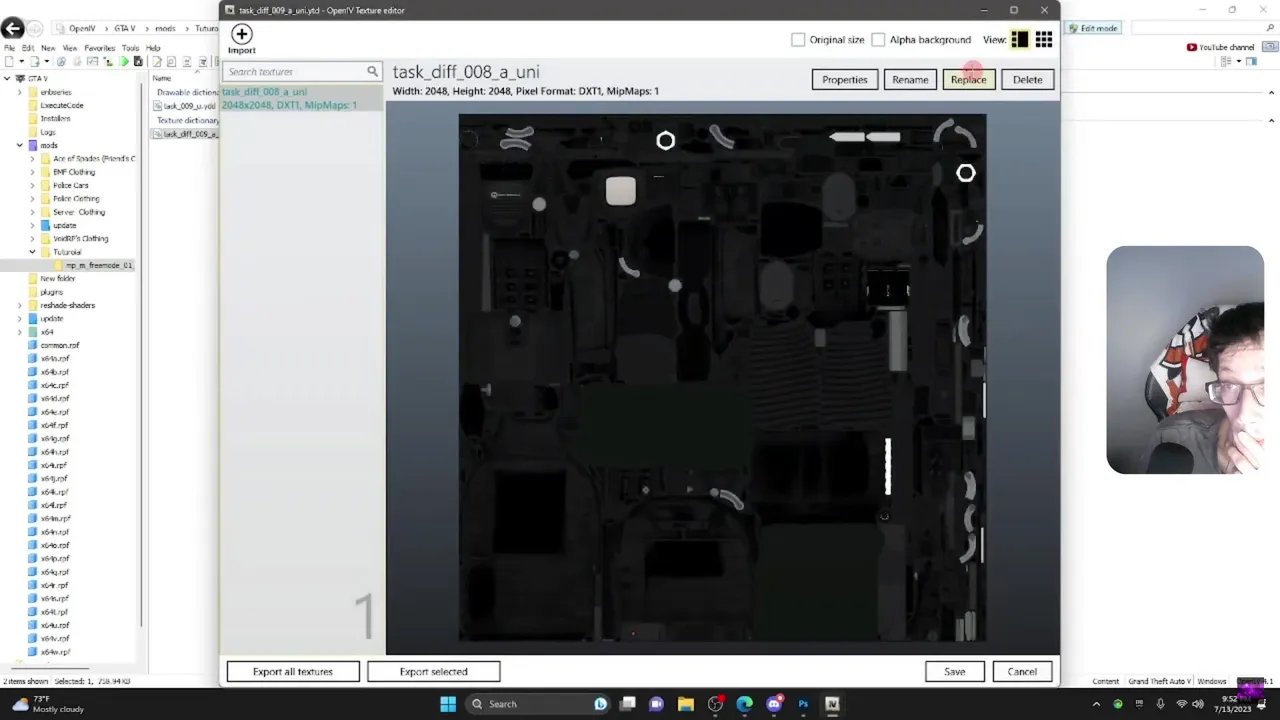This screenshot has width=1280, height=720.
Task: Save the texture dictionary changes
Action: point(955,672)
